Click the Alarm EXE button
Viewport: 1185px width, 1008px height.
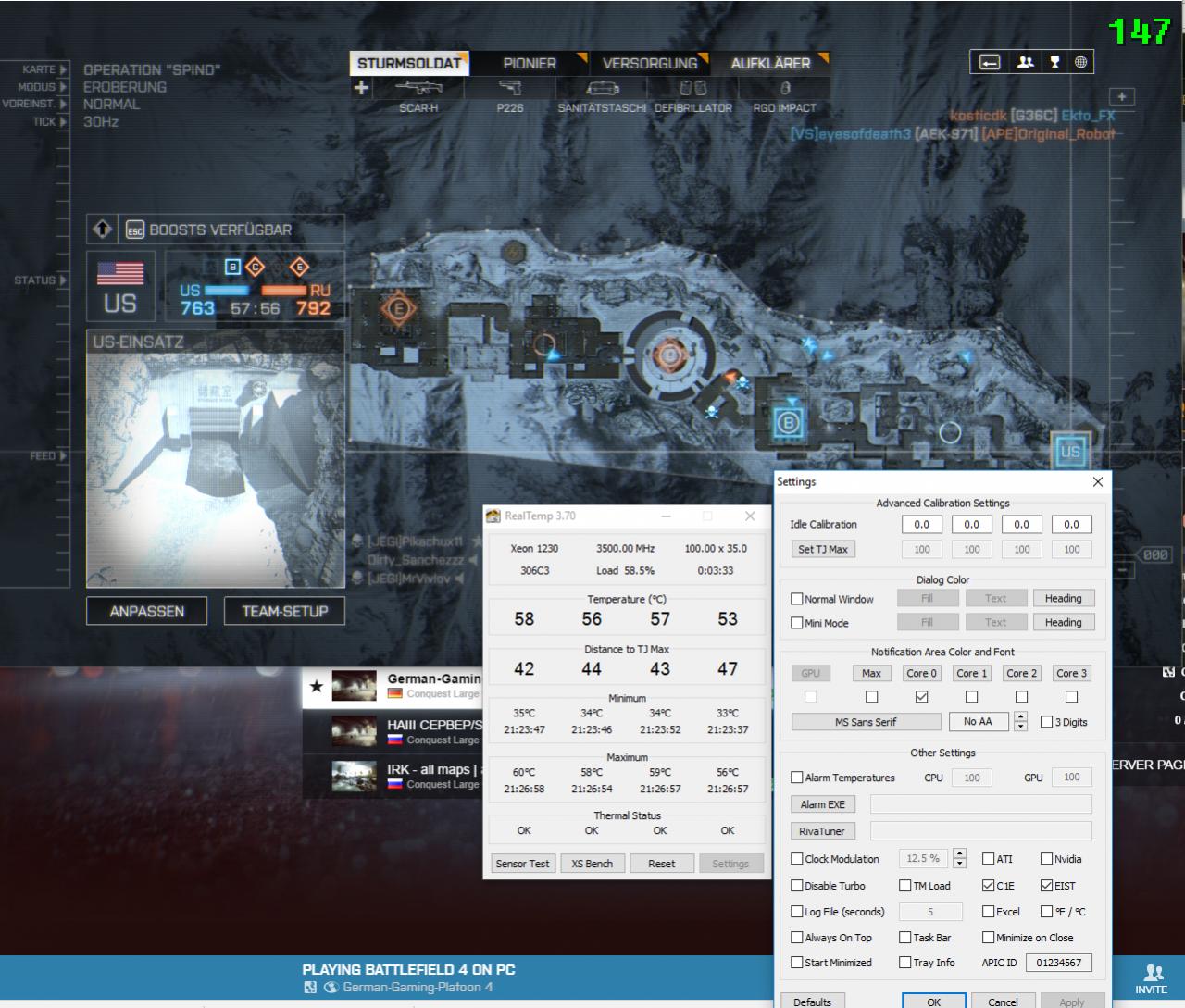[x=822, y=804]
